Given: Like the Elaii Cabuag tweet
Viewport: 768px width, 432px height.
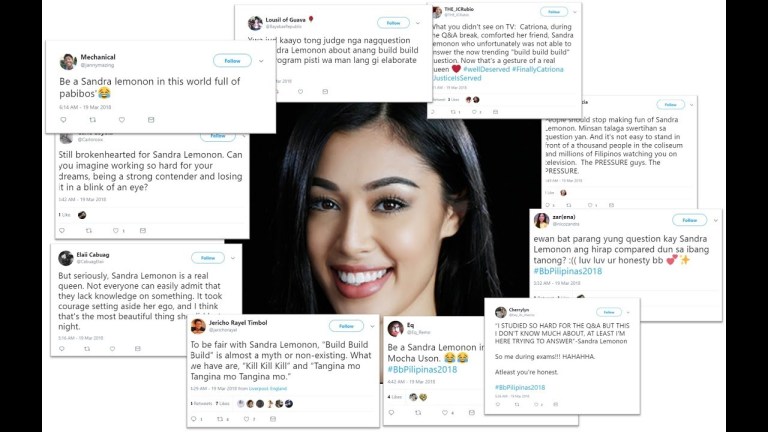Looking at the screenshot, I should coord(112,349).
